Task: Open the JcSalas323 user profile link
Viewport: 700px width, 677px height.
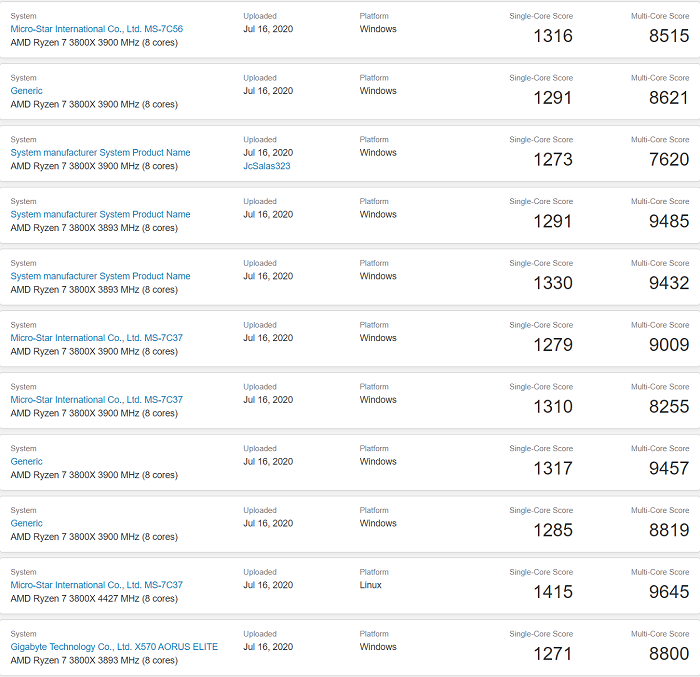Action: (x=266, y=166)
